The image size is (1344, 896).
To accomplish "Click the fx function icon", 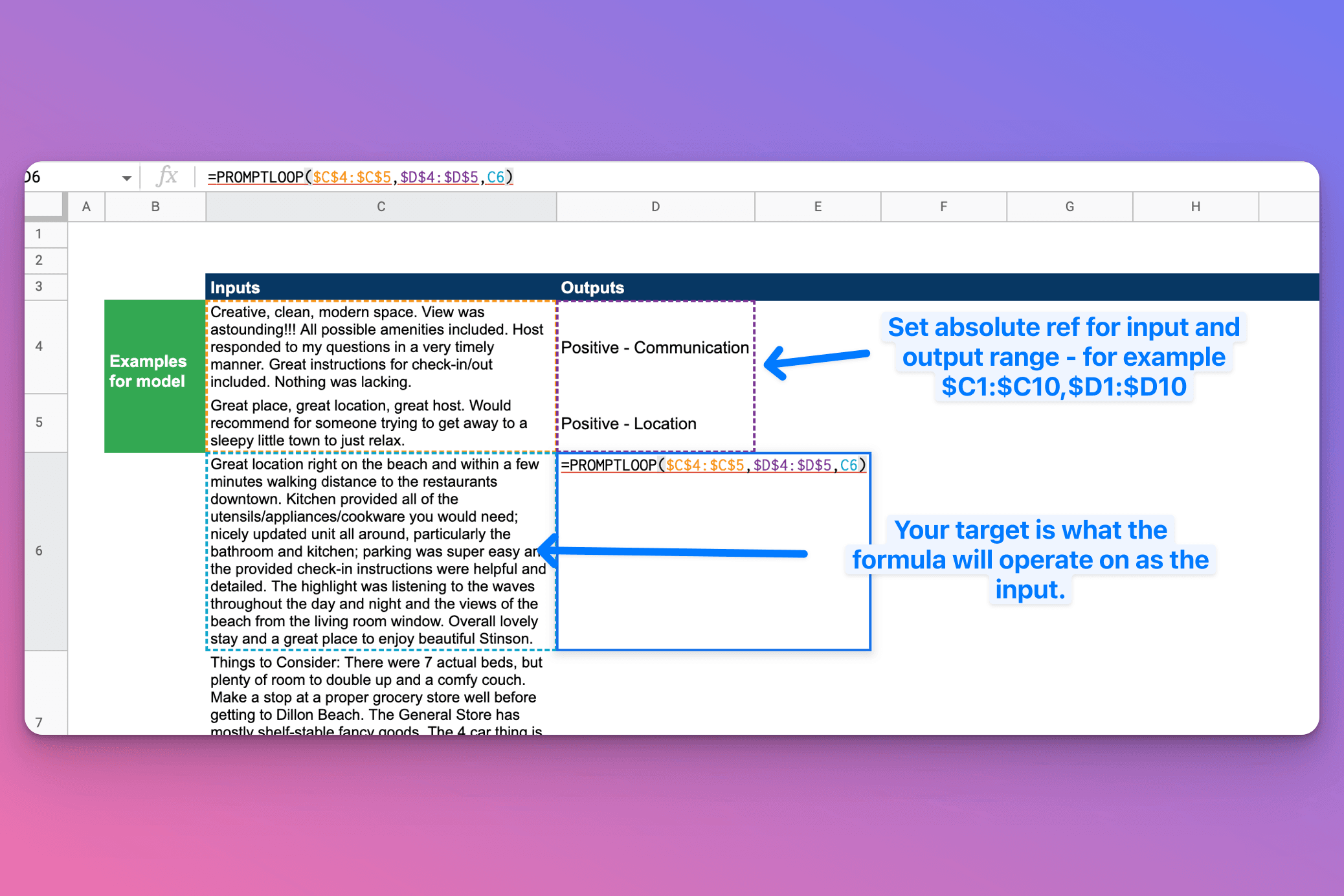I will pos(167,176).
